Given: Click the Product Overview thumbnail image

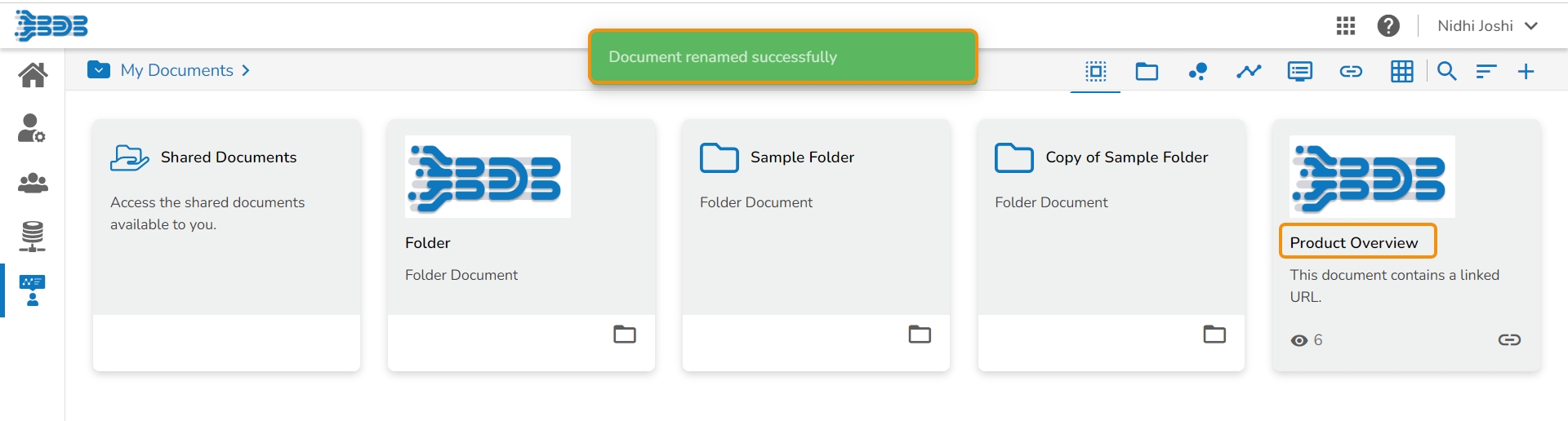Looking at the screenshot, I should (x=1371, y=176).
